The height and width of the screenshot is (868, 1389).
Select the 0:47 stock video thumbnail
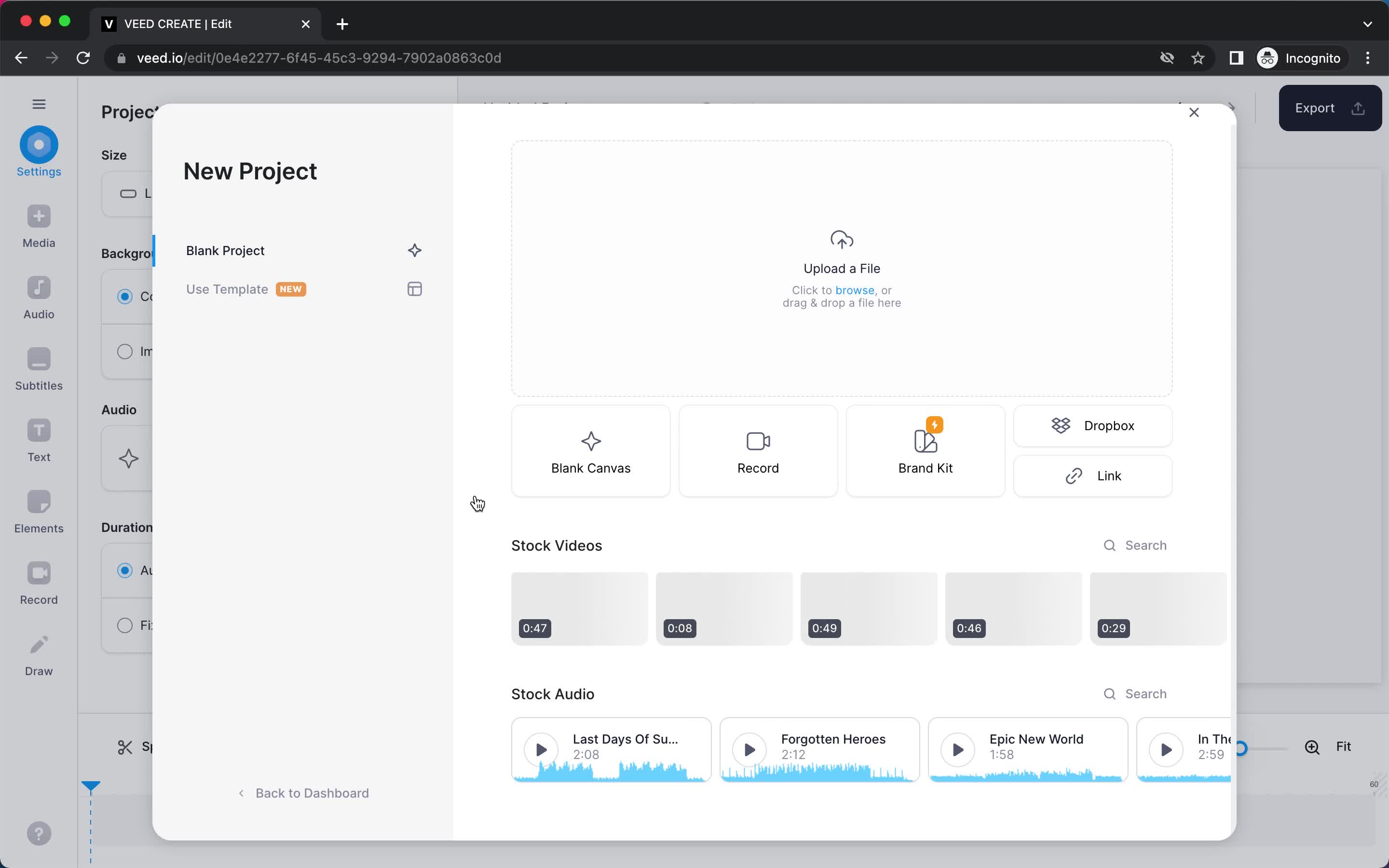pos(579,609)
